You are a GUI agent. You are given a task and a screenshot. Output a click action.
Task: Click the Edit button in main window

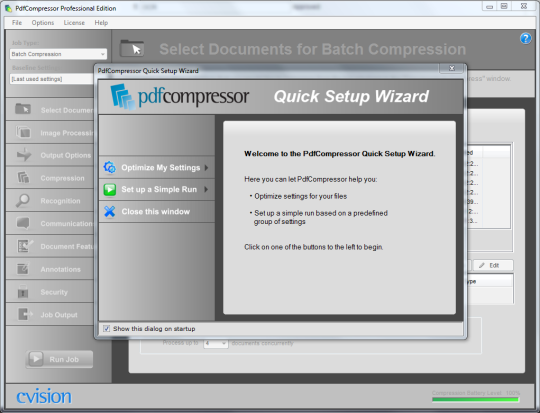(x=493, y=265)
